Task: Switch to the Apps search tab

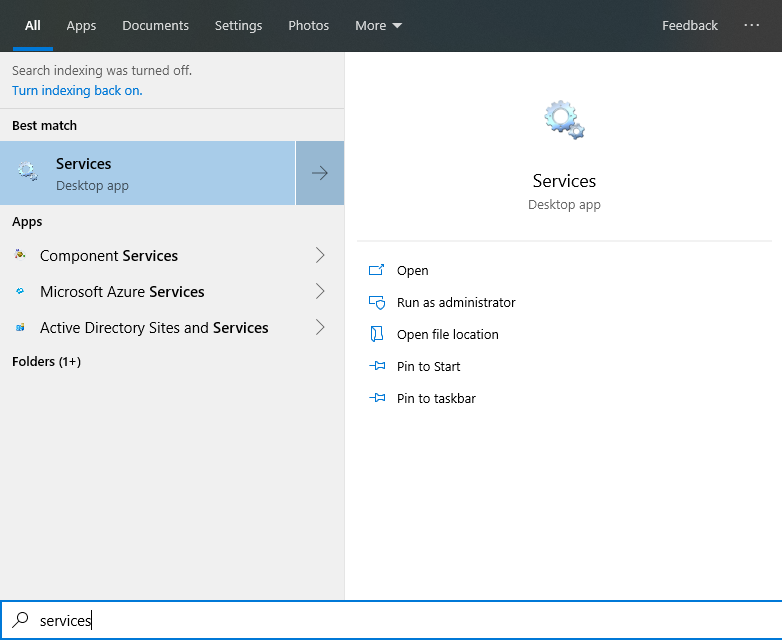Action: (81, 25)
